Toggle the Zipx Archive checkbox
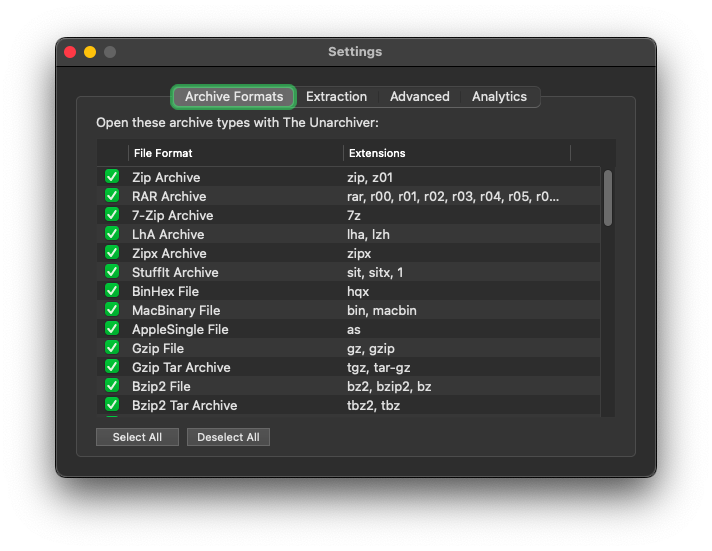 click(x=112, y=253)
